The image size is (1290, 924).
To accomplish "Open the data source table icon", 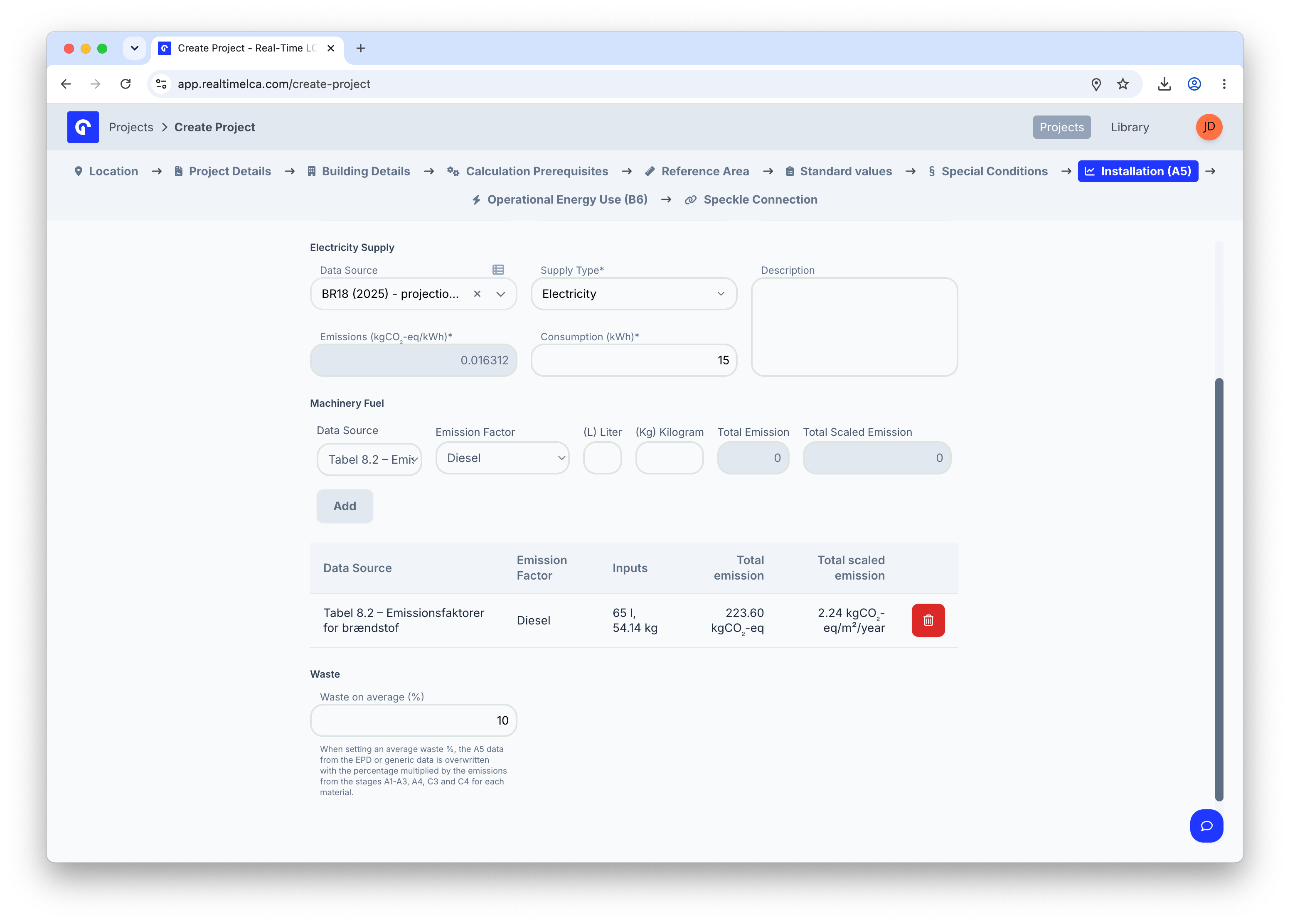I will [x=498, y=270].
